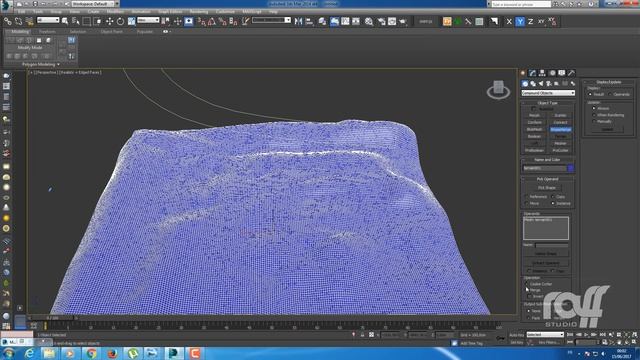The image size is (640, 360).
Task: Open the Hierarchy command panel tab
Action: tap(542, 73)
